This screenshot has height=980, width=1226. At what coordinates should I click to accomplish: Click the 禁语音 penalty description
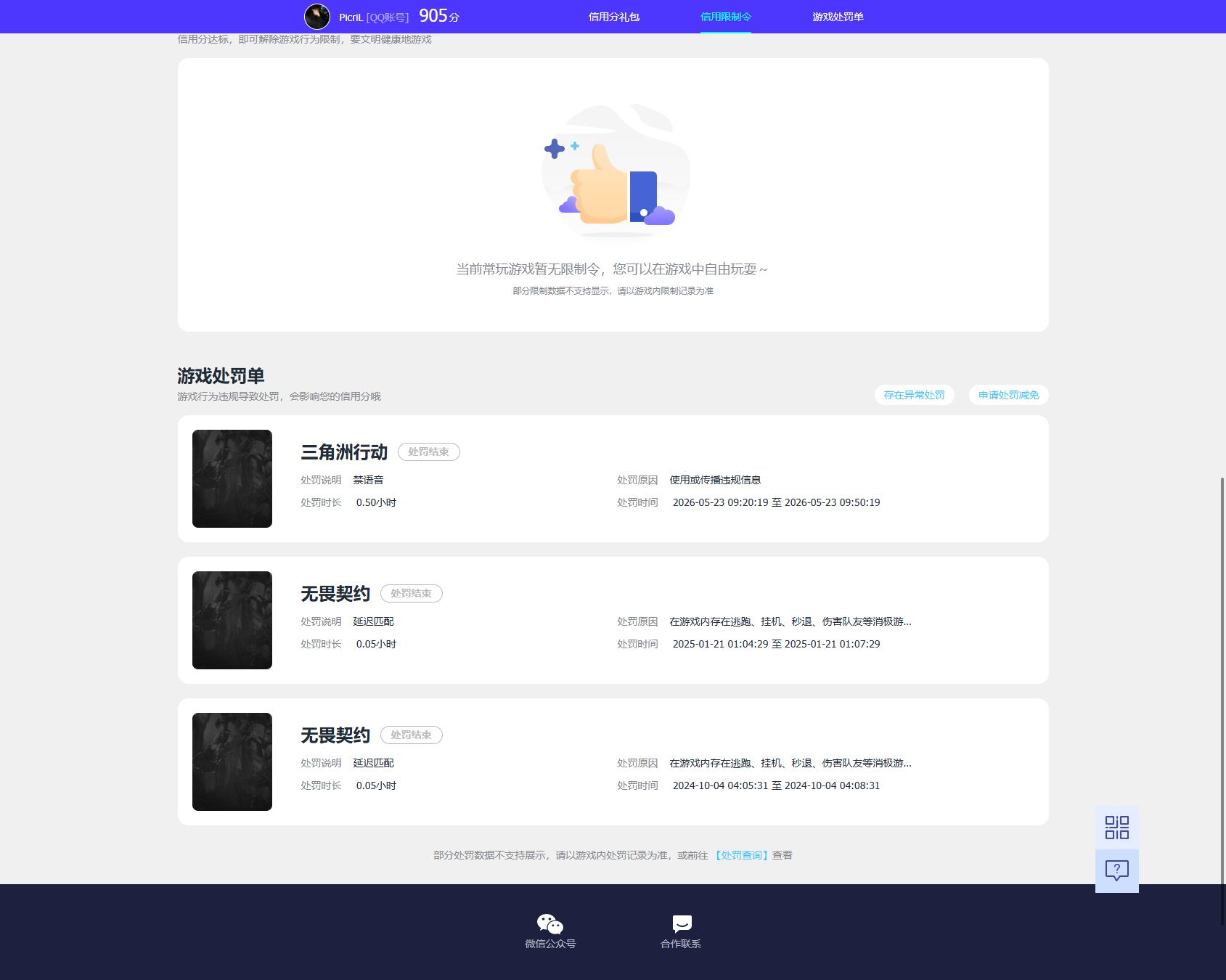pyautogui.click(x=368, y=480)
